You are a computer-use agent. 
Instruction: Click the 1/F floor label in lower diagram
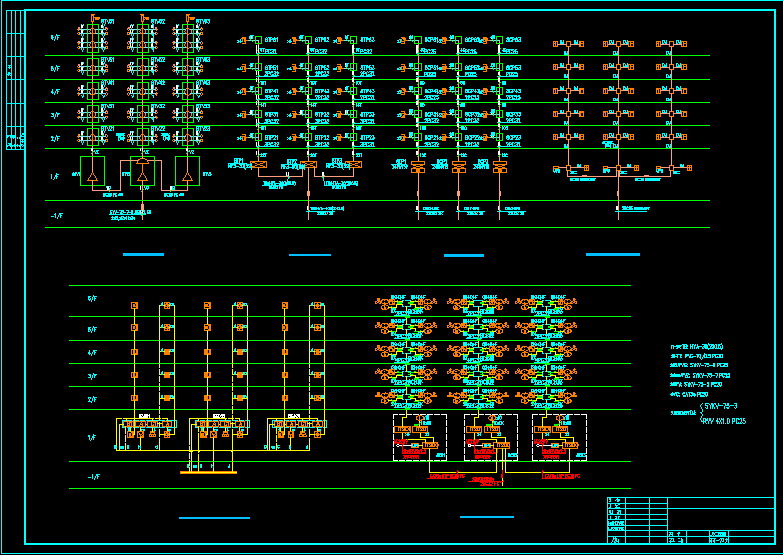(92, 438)
